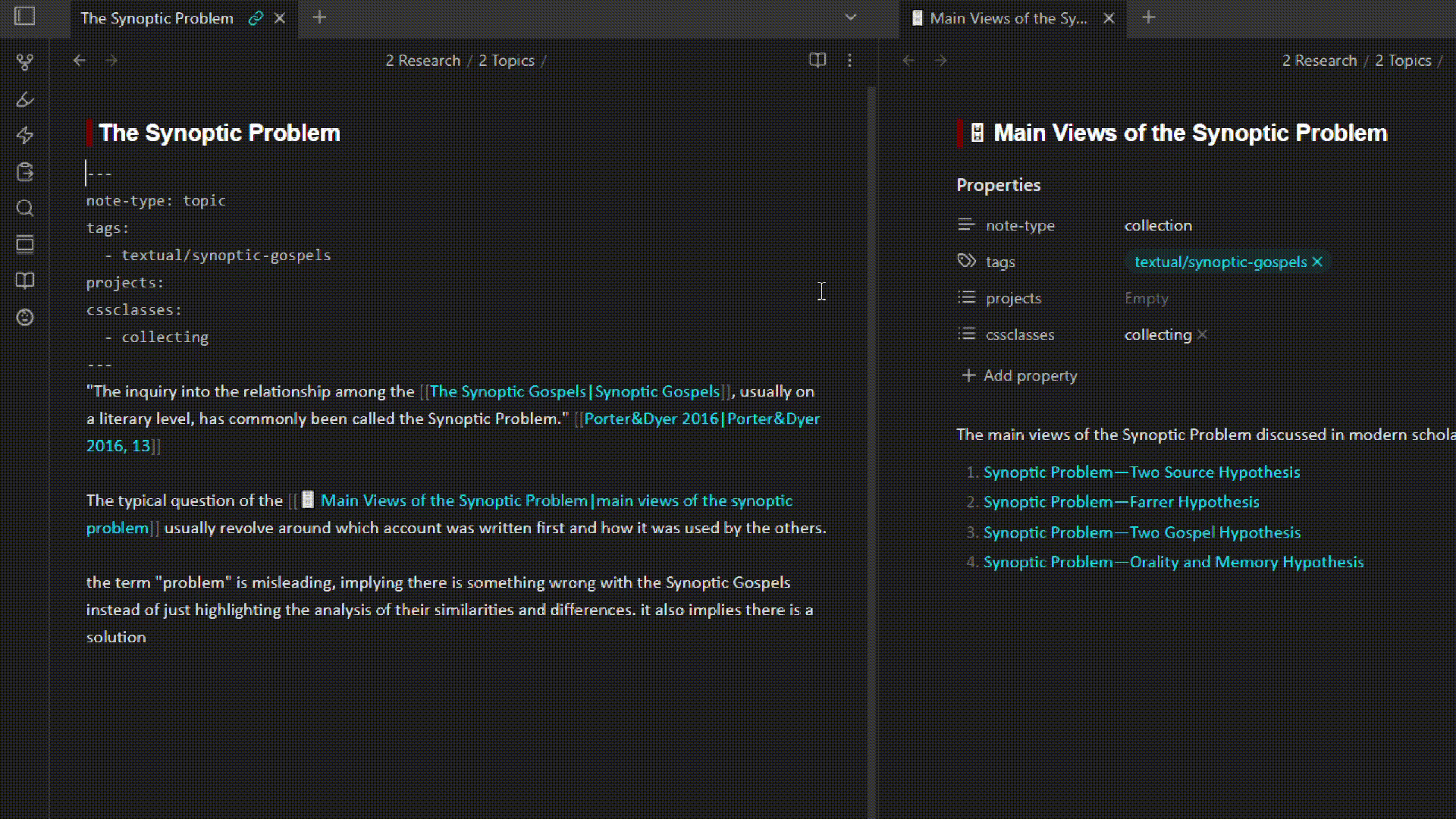Switch to Main Views of the Sy... tab
The width and height of the screenshot is (1456, 819).
(x=1008, y=18)
